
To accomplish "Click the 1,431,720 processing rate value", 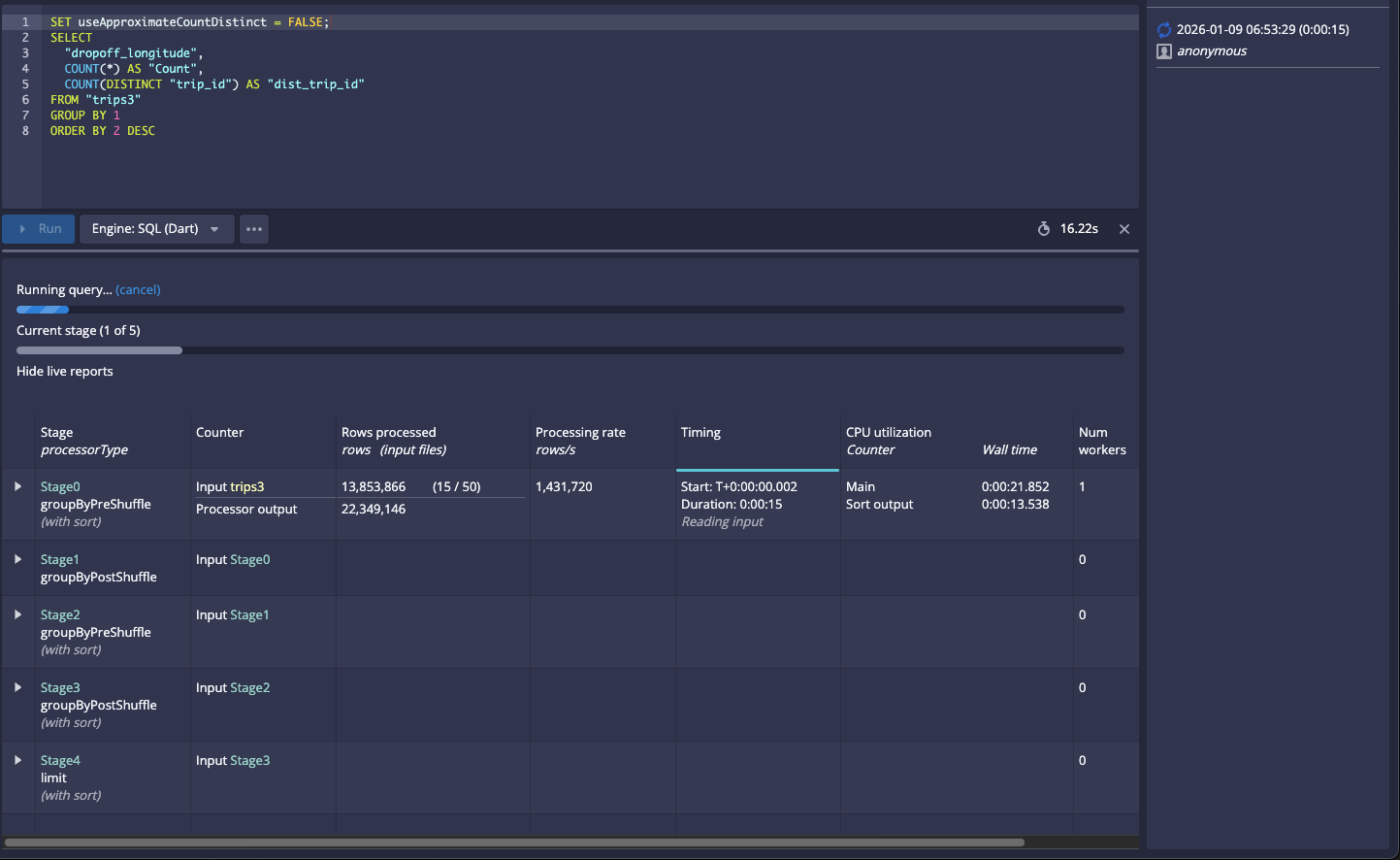I will point(564,486).
